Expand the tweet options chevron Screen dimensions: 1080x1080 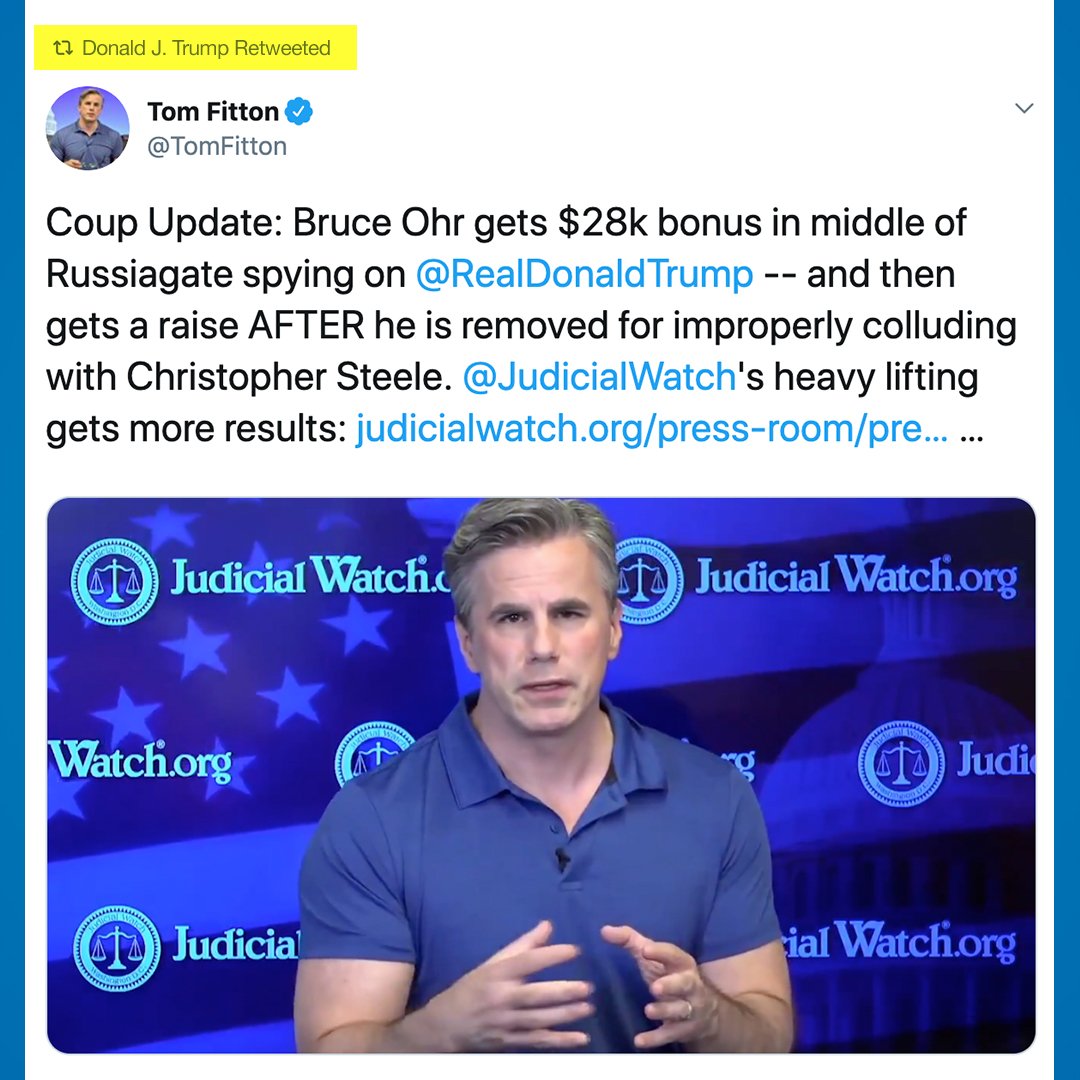[1024, 108]
